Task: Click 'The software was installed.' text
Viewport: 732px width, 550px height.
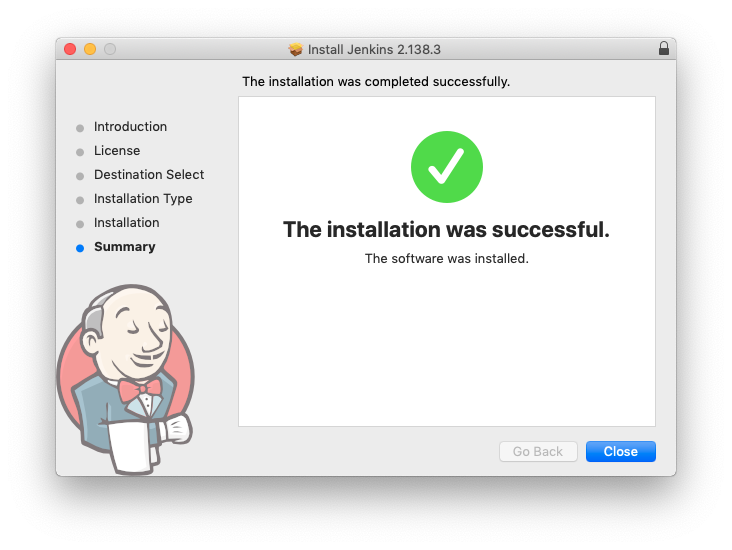Action: 447,259
